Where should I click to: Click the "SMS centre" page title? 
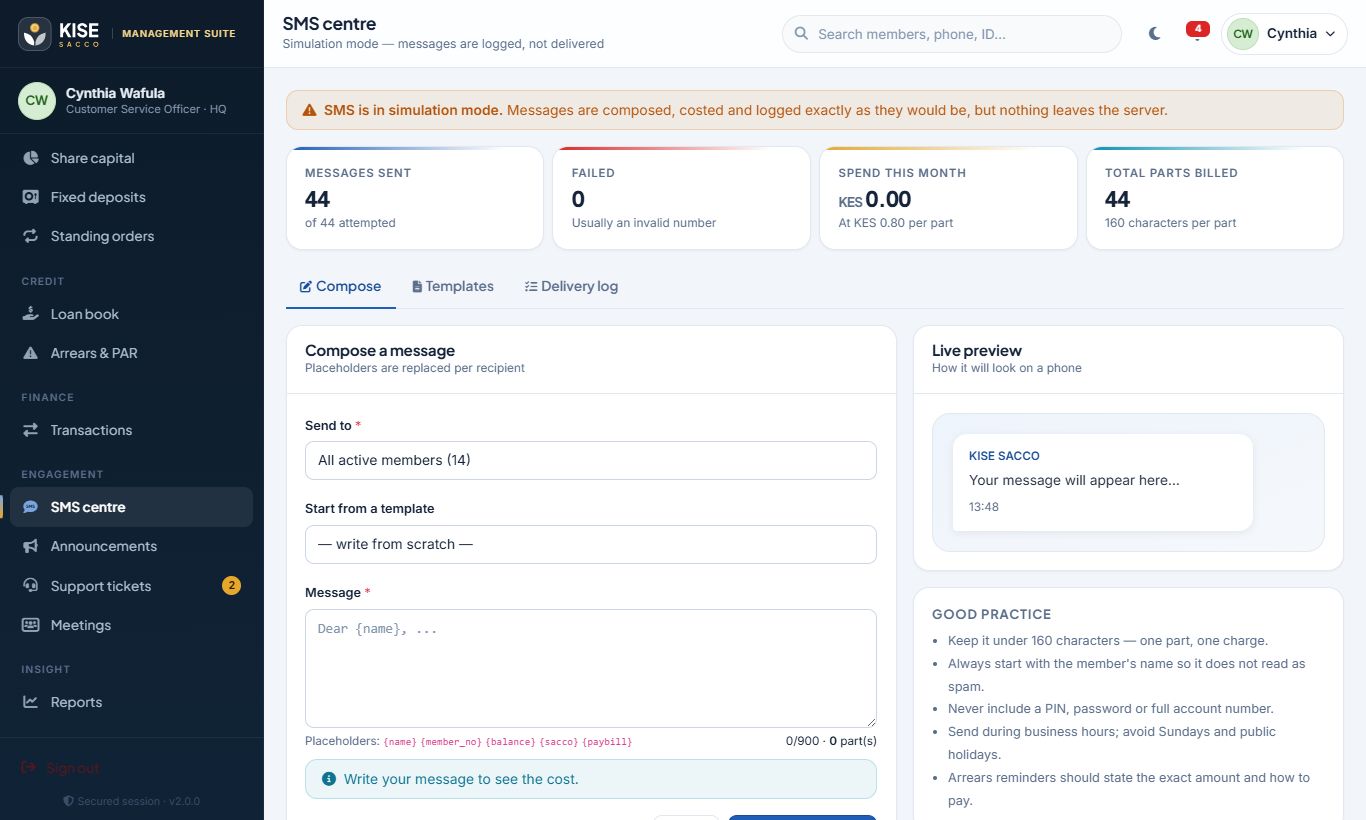click(329, 23)
